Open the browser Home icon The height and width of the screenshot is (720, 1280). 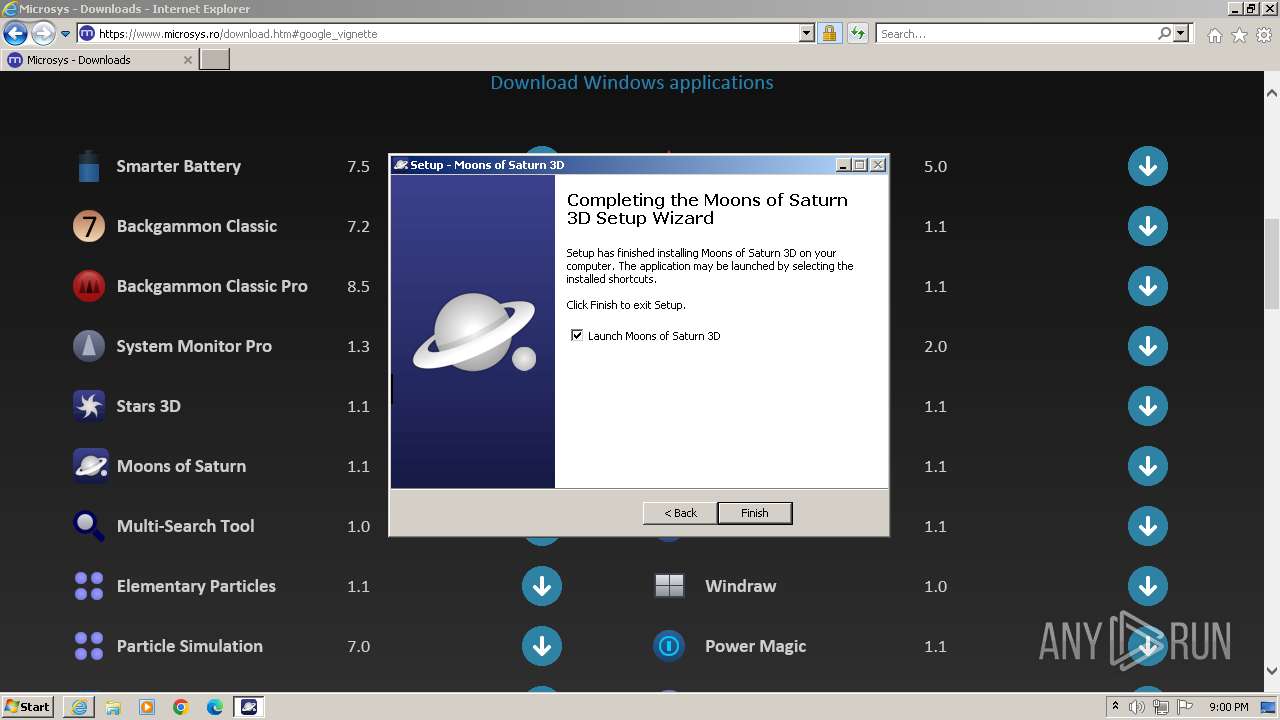pyautogui.click(x=1214, y=35)
